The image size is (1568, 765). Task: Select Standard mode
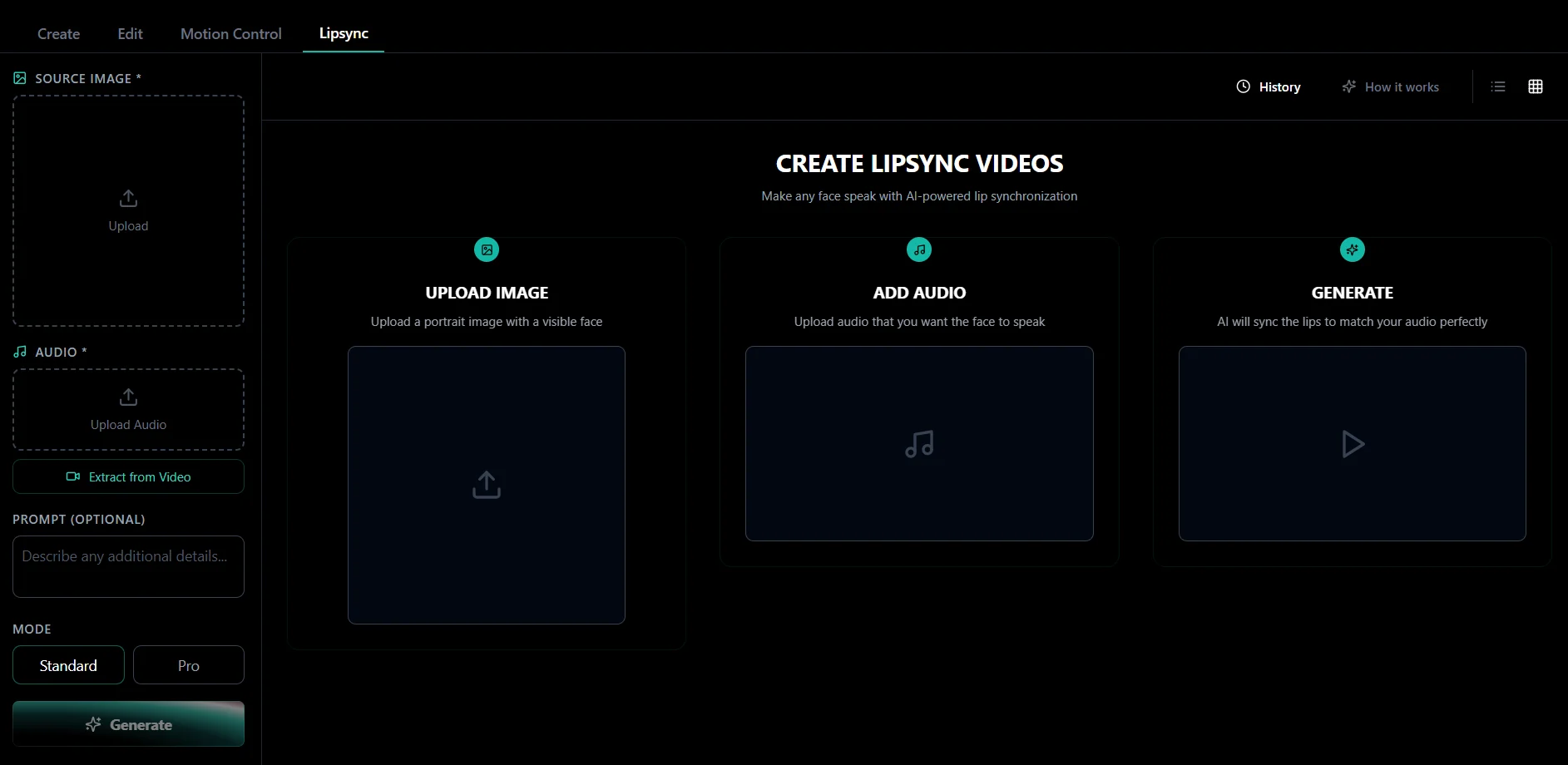[x=68, y=665]
